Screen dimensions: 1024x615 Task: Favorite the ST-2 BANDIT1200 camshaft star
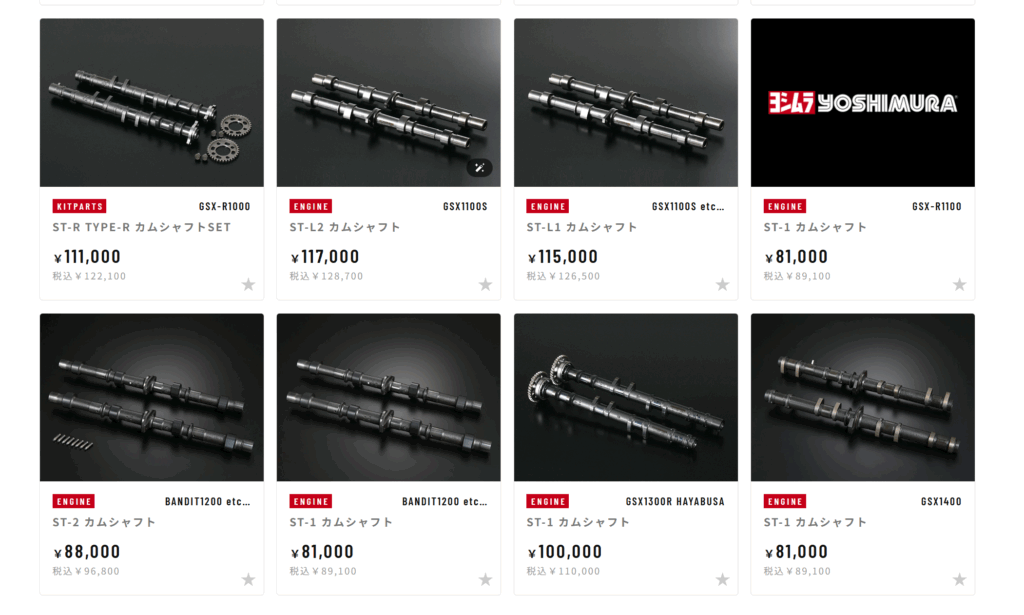(x=248, y=580)
